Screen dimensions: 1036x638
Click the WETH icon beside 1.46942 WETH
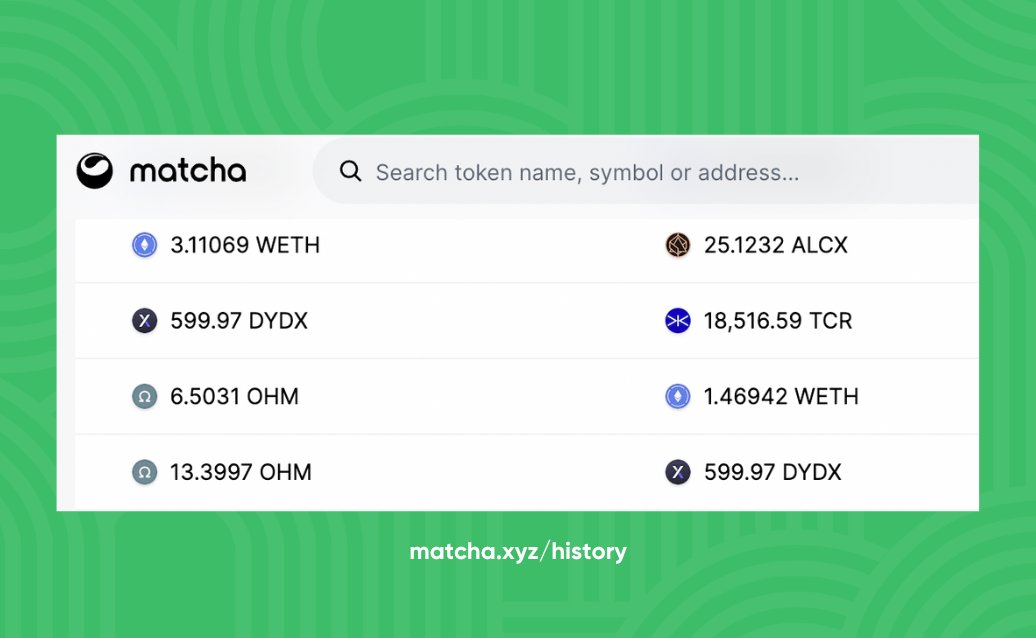pyautogui.click(x=677, y=397)
